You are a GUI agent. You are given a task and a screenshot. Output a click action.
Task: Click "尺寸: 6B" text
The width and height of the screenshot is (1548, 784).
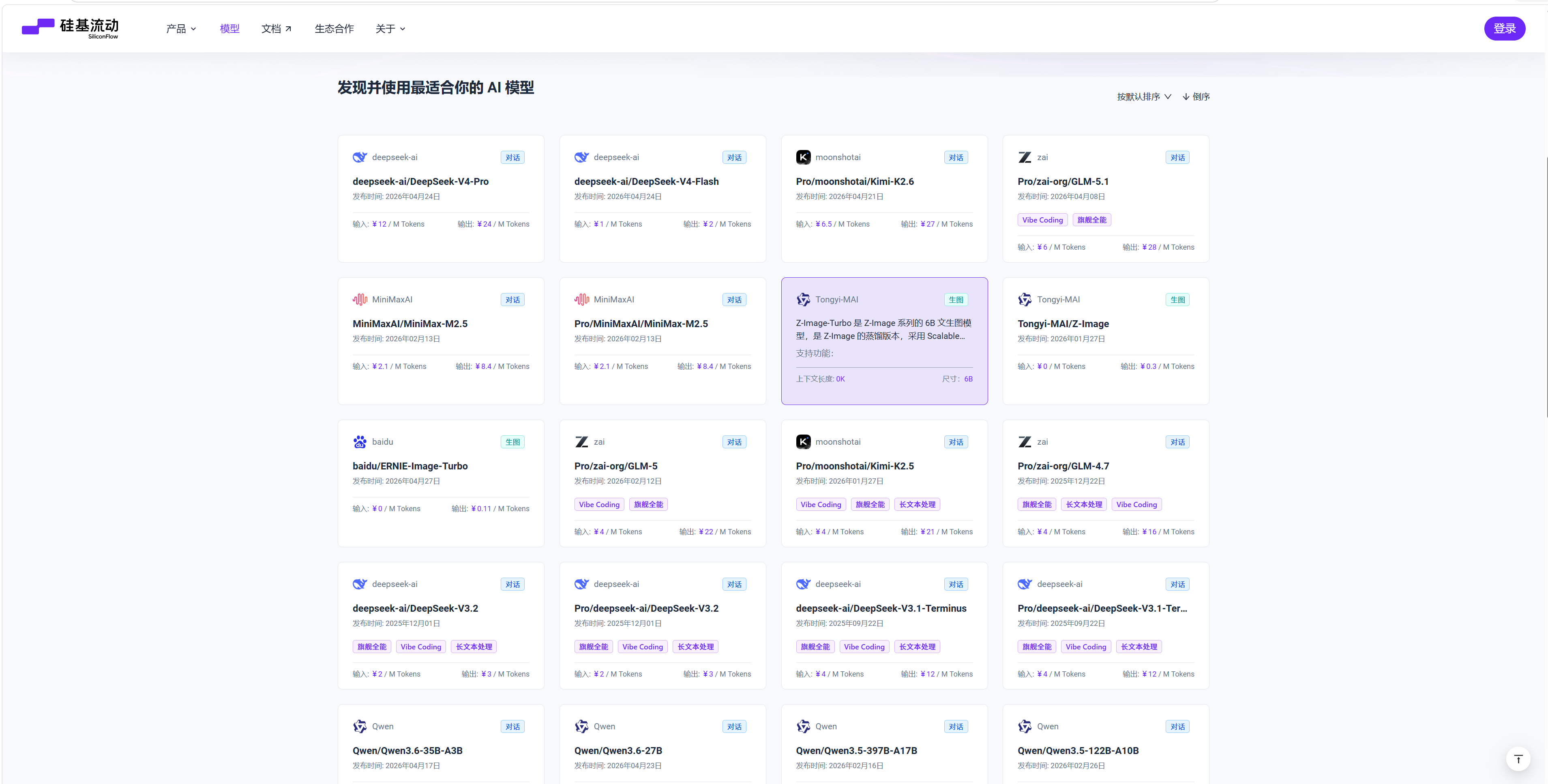(957, 379)
